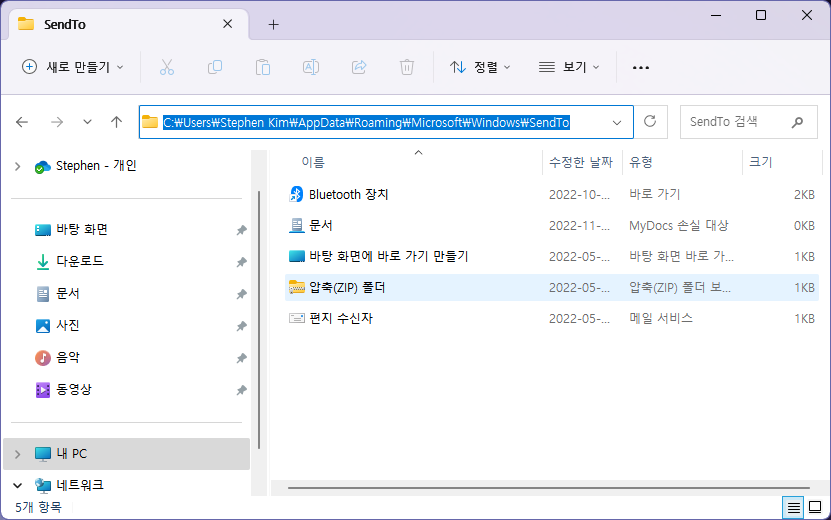Select the 압축(ZIP) 폴더 icon
The image size is (831, 520).
296,287
